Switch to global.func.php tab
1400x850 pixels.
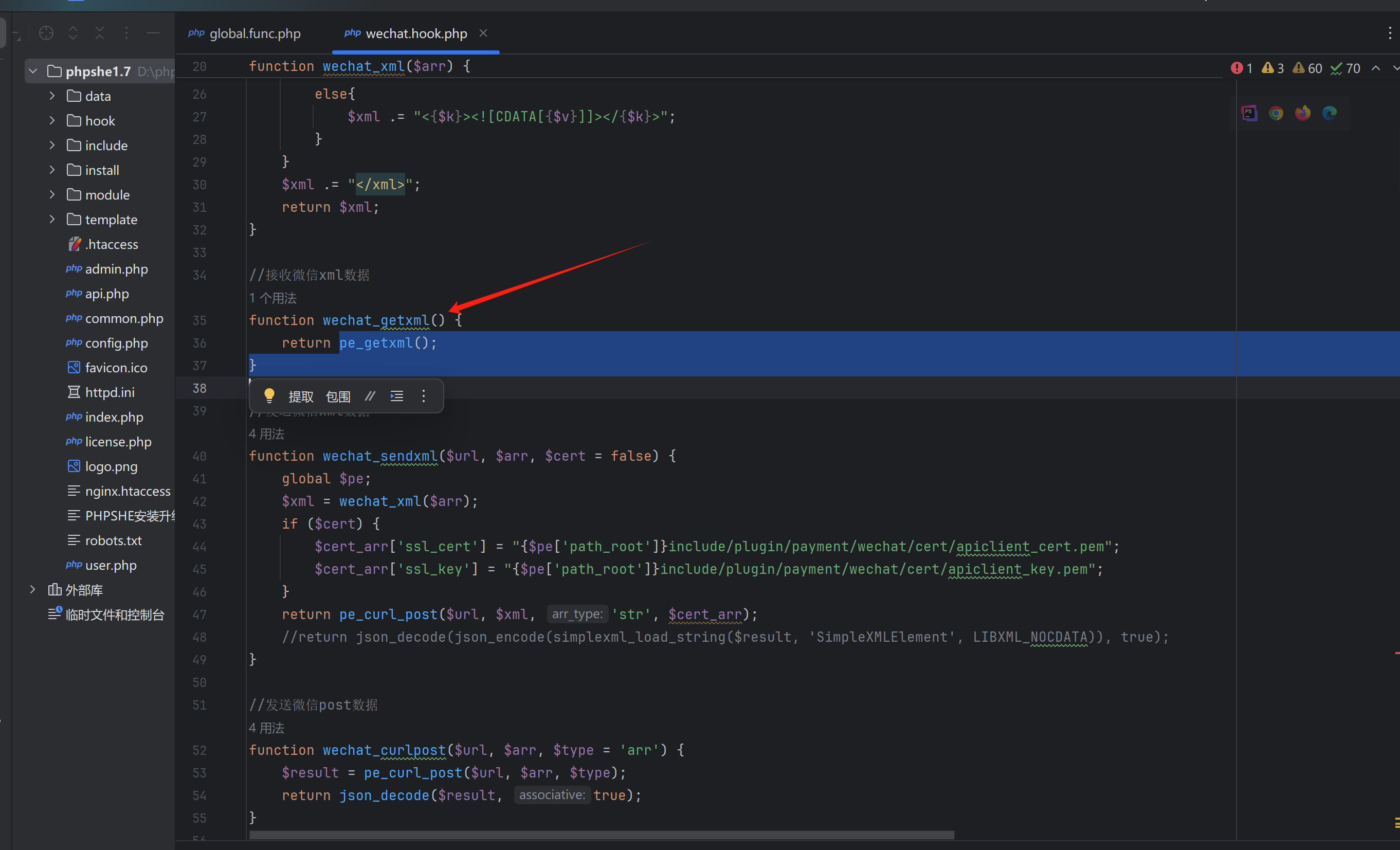(x=254, y=33)
